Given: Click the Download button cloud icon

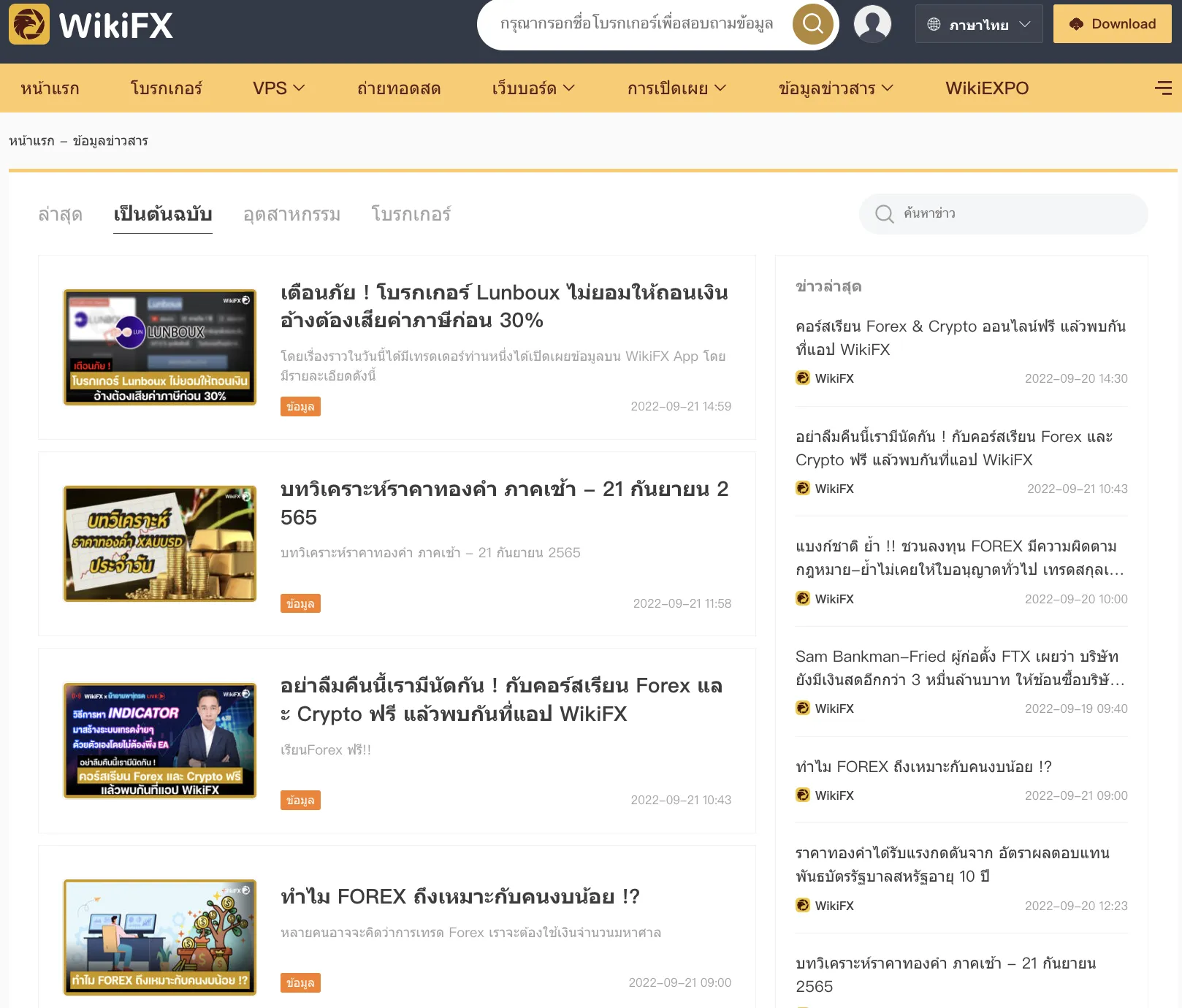Looking at the screenshot, I should (x=1076, y=24).
